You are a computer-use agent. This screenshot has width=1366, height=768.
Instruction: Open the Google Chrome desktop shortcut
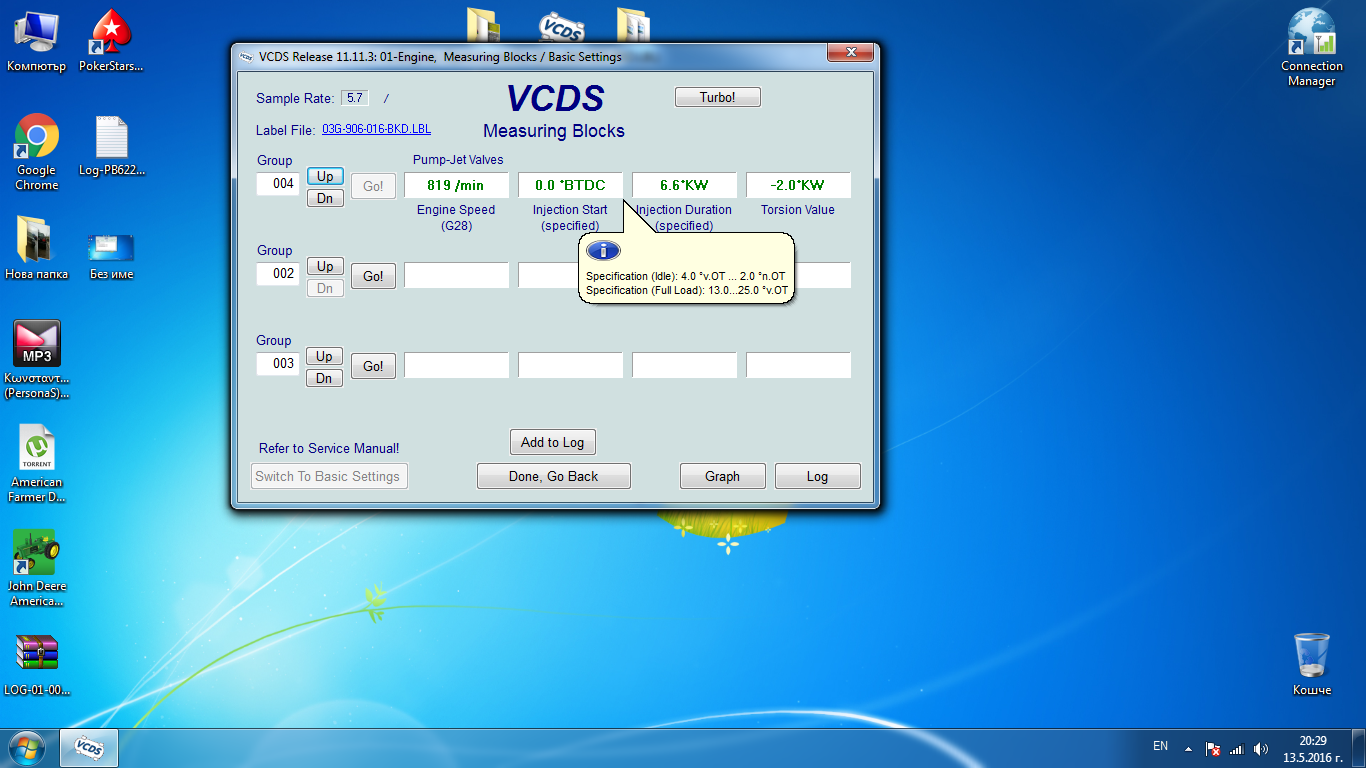[37, 138]
